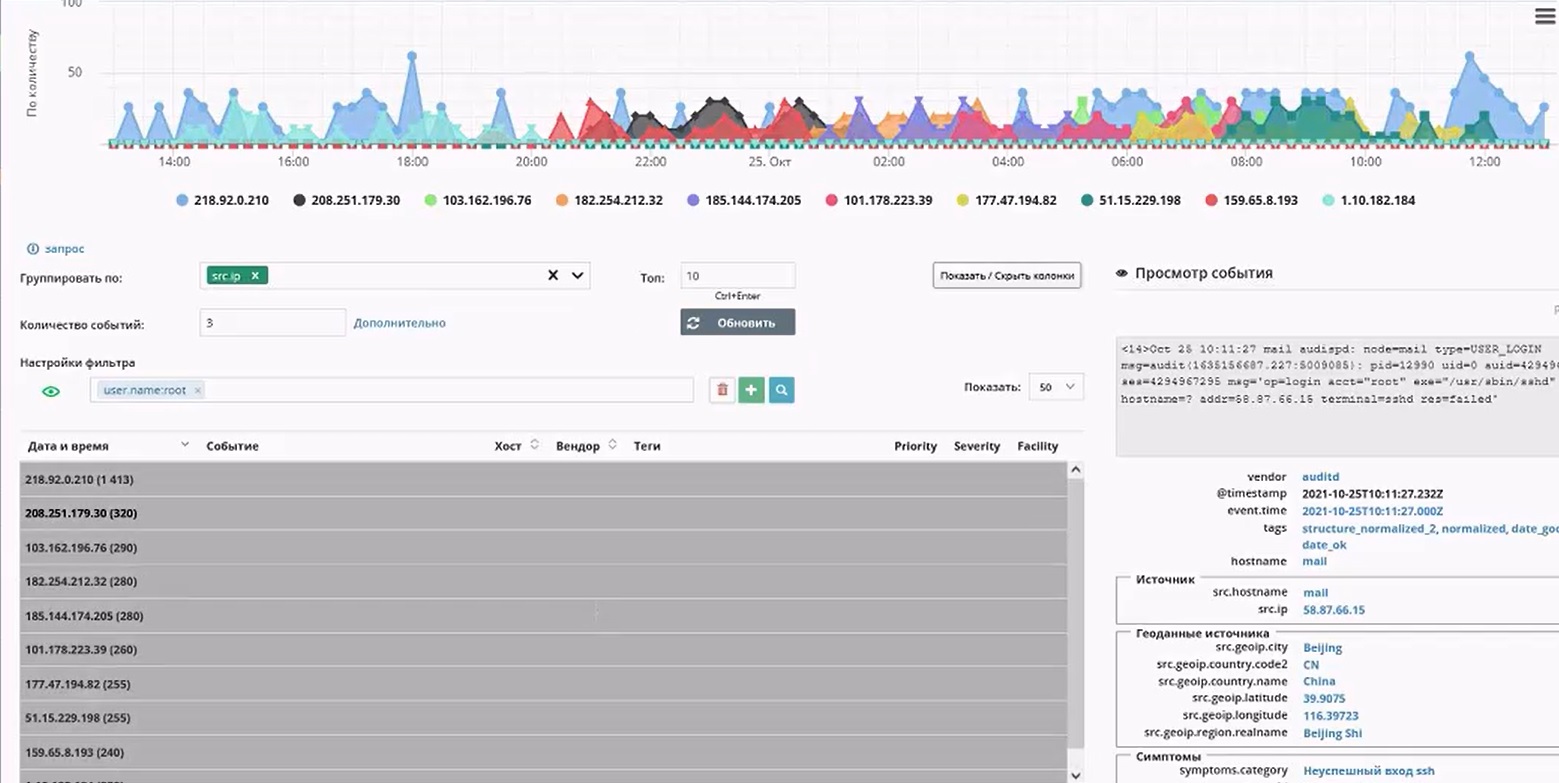Open the chart hamburger menu
Image resolution: width=1559 pixels, height=783 pixels.
coord(1545,16)
